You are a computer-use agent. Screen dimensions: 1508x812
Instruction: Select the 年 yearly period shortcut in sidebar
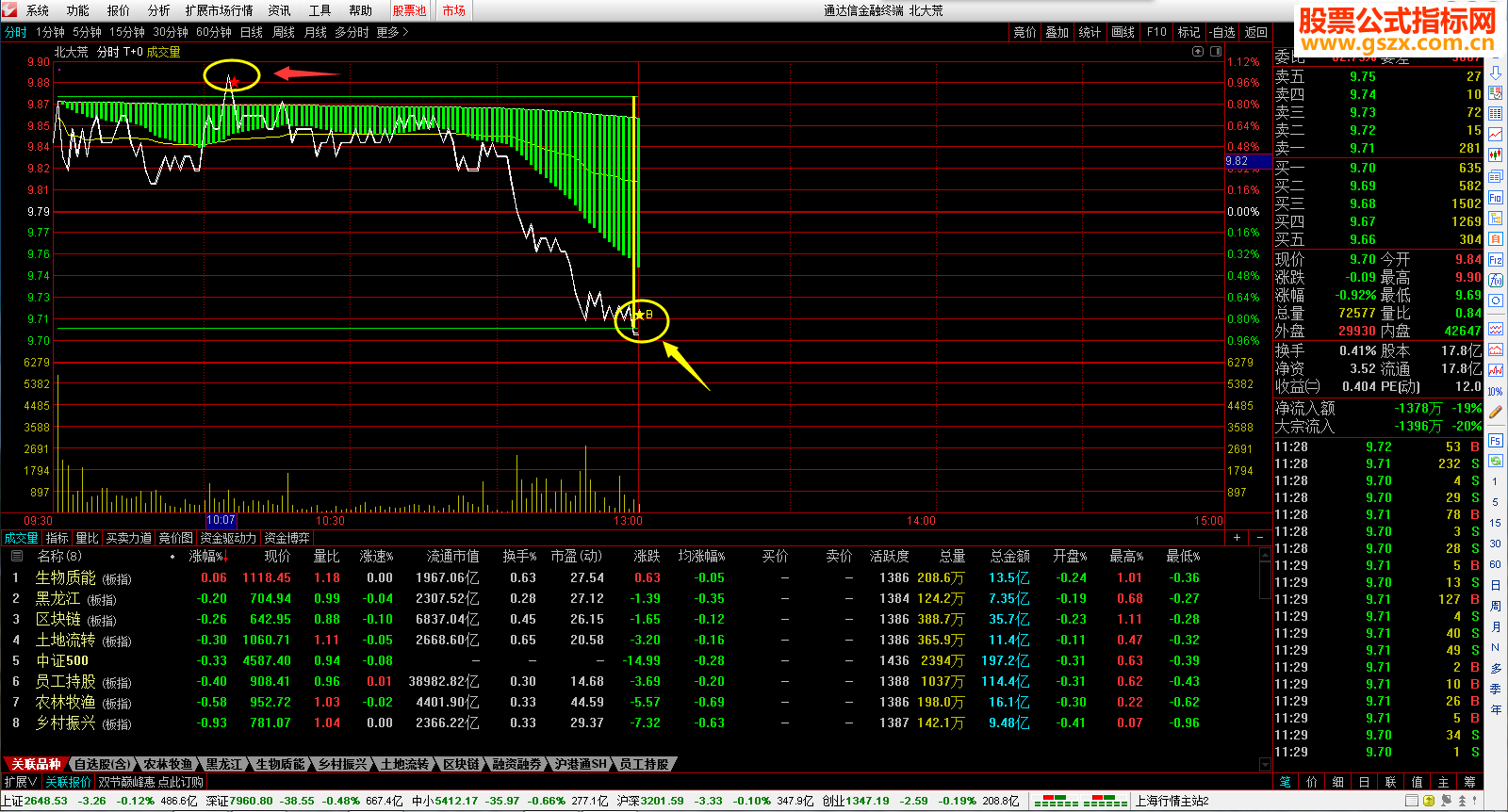(1495, 709)
